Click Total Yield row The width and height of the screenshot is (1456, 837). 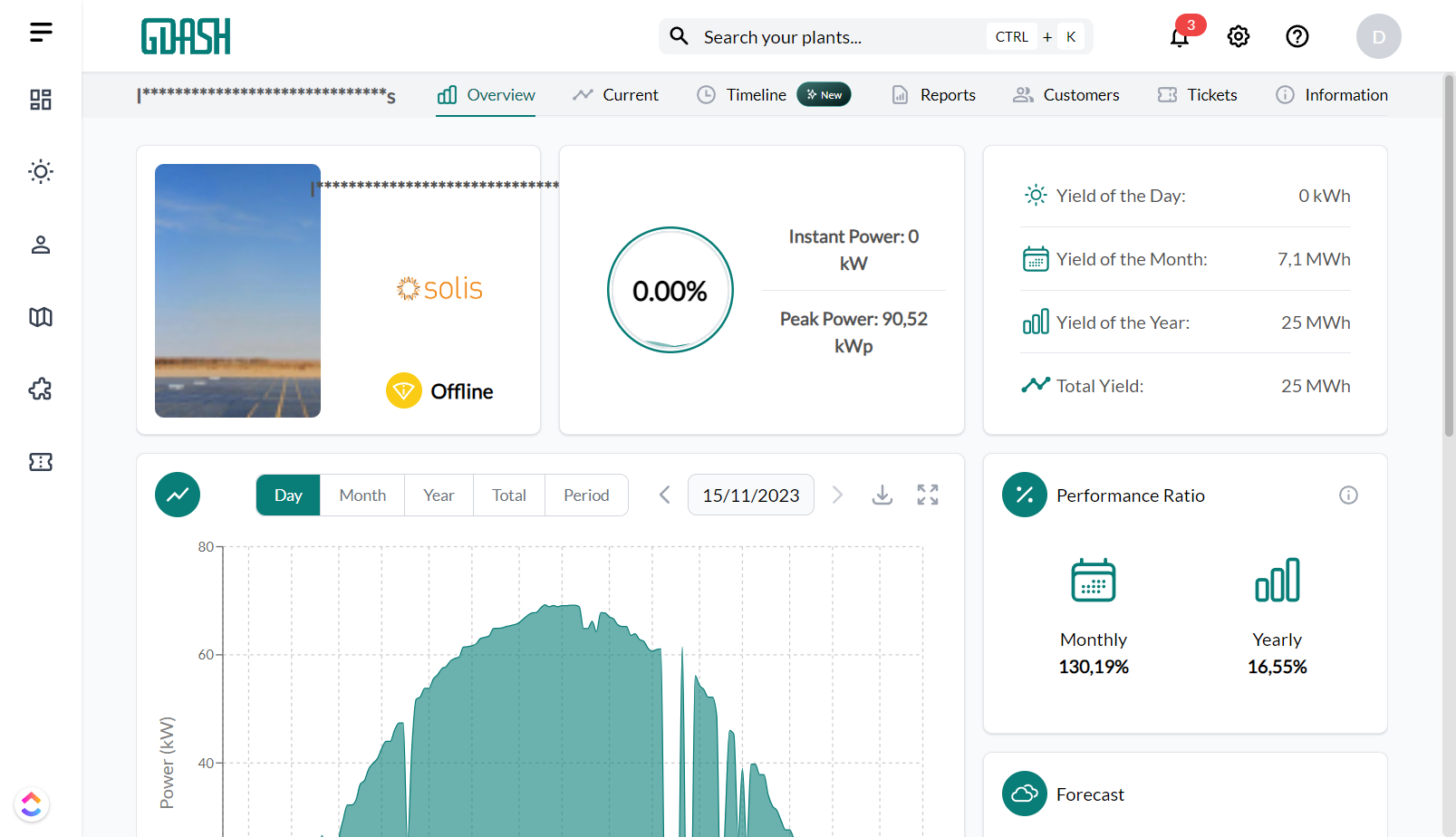click(x=1186, y=386)
